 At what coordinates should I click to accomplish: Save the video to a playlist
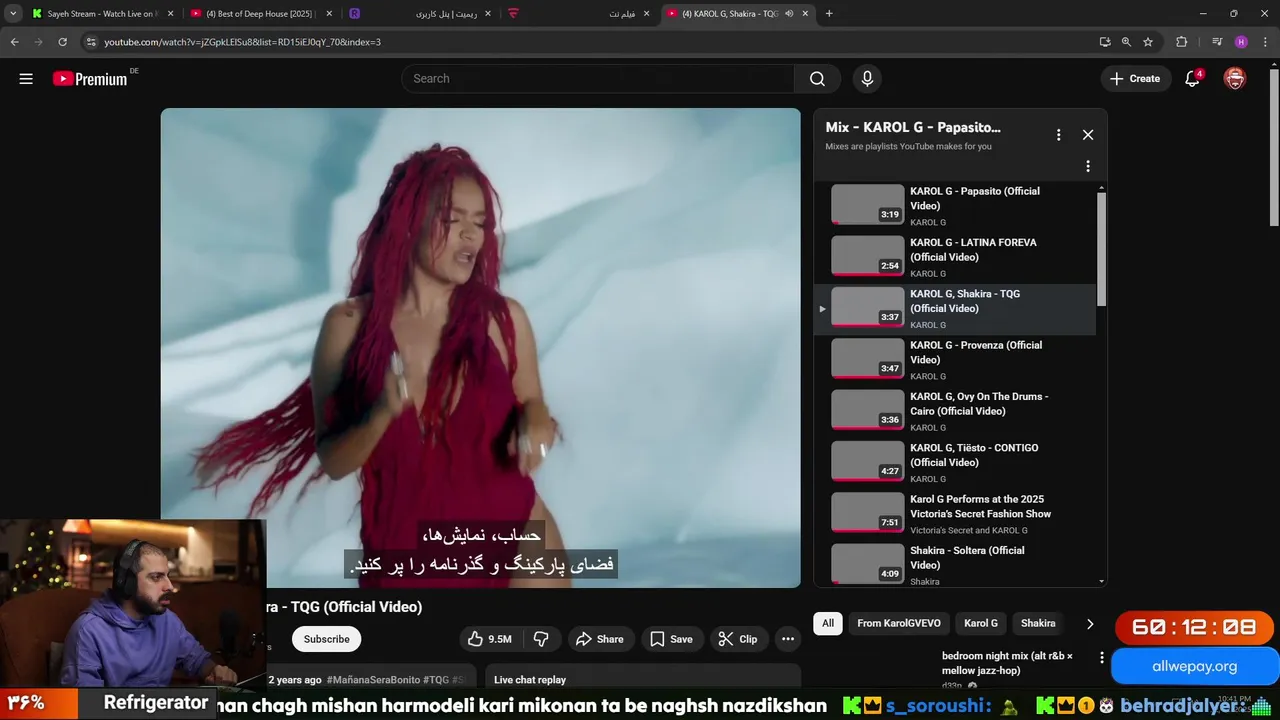(x=671, y=639)
